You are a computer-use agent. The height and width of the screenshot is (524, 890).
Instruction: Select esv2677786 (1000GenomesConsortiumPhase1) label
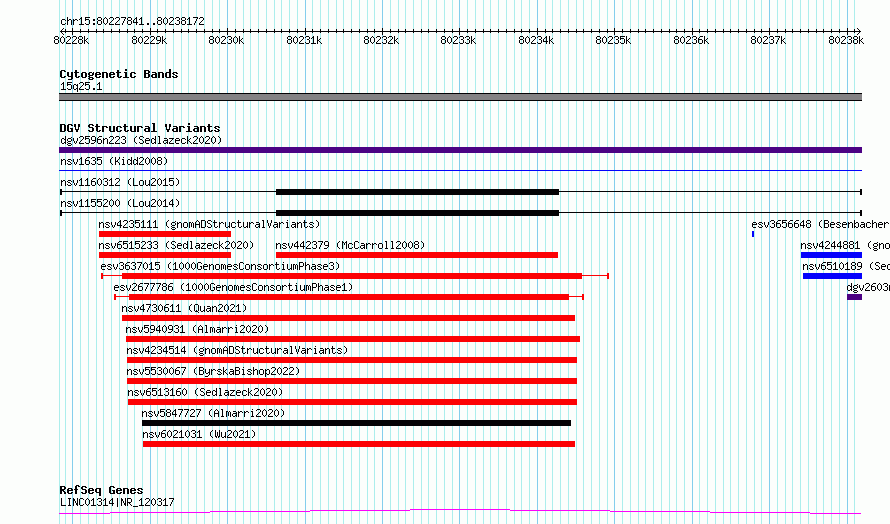pos(233,287)
